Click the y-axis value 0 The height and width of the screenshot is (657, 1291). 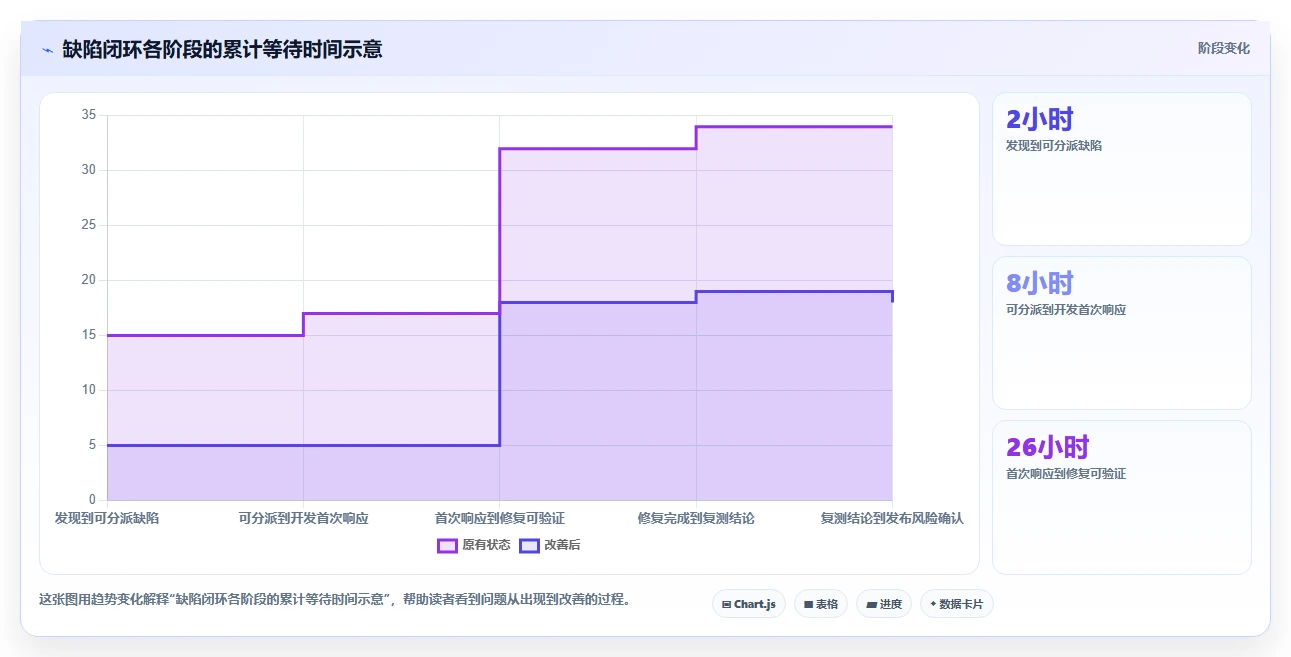click(92, 500)
